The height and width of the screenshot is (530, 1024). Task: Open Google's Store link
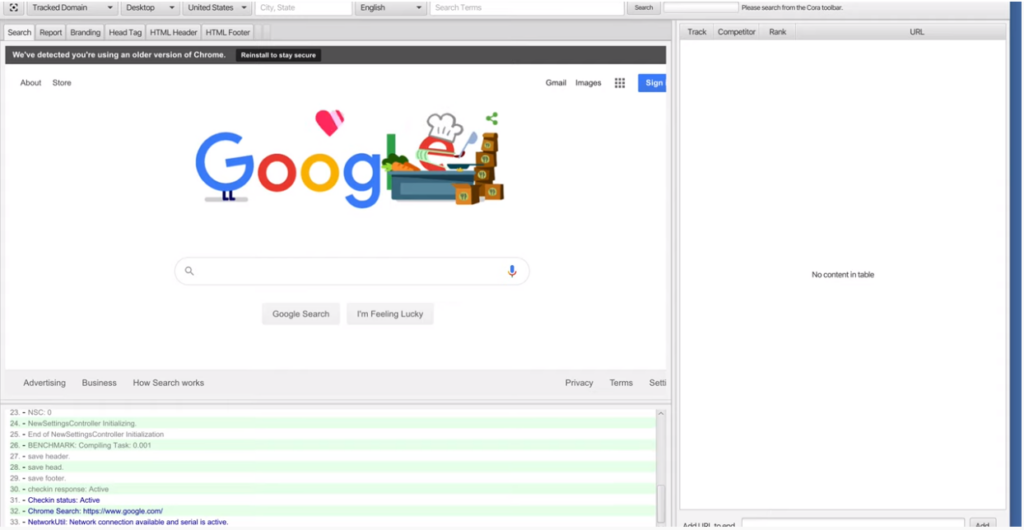62,83
